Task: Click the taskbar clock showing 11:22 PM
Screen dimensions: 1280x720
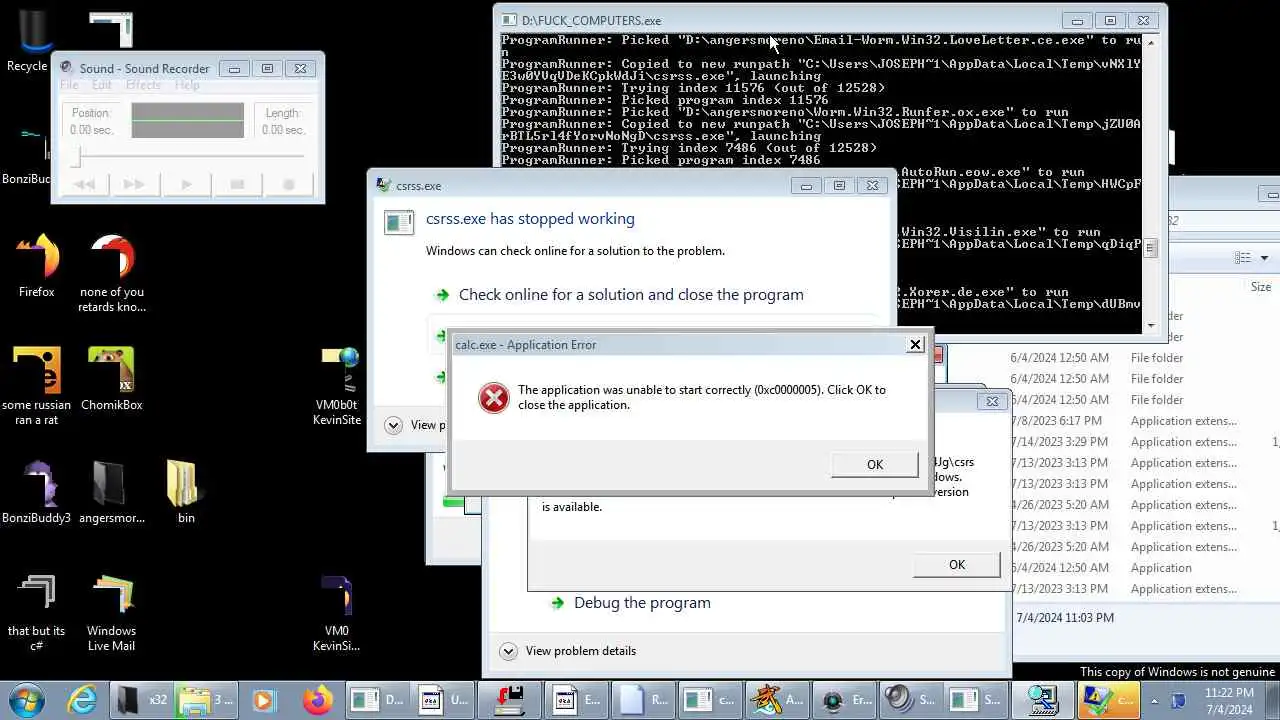Action: pos(1229,700)
